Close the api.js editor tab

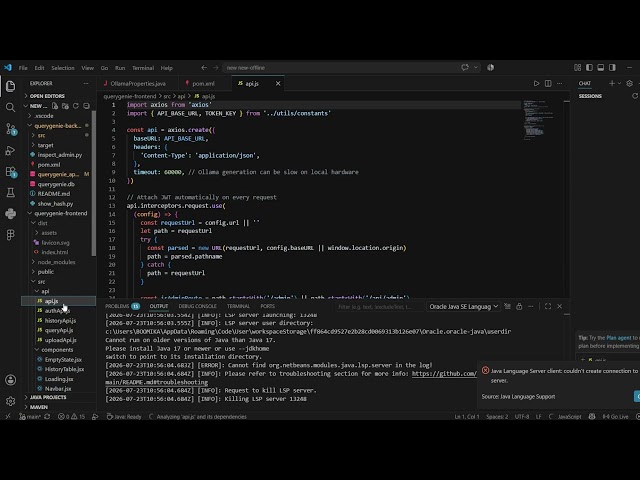click(x=278, y=83)
